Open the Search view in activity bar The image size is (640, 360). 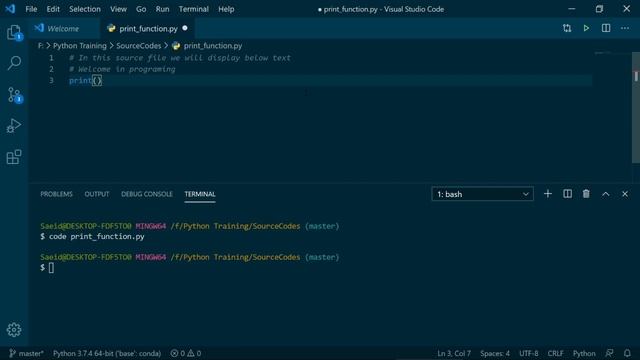14,63
